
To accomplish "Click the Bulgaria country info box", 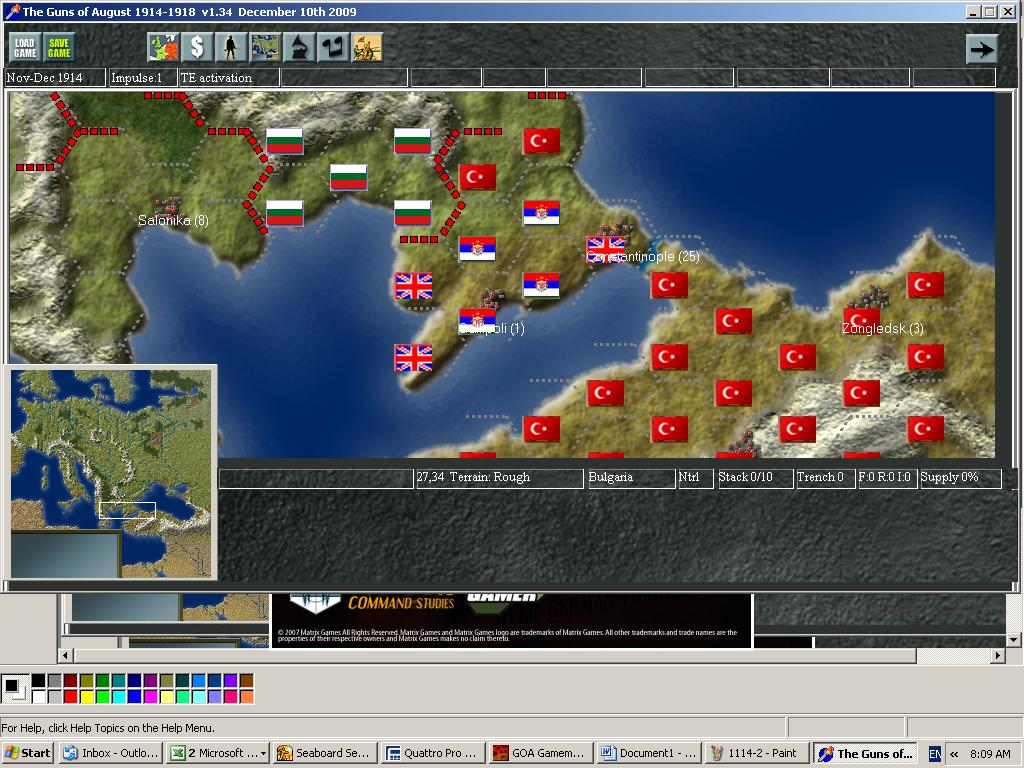I will [x=631, y=478].
